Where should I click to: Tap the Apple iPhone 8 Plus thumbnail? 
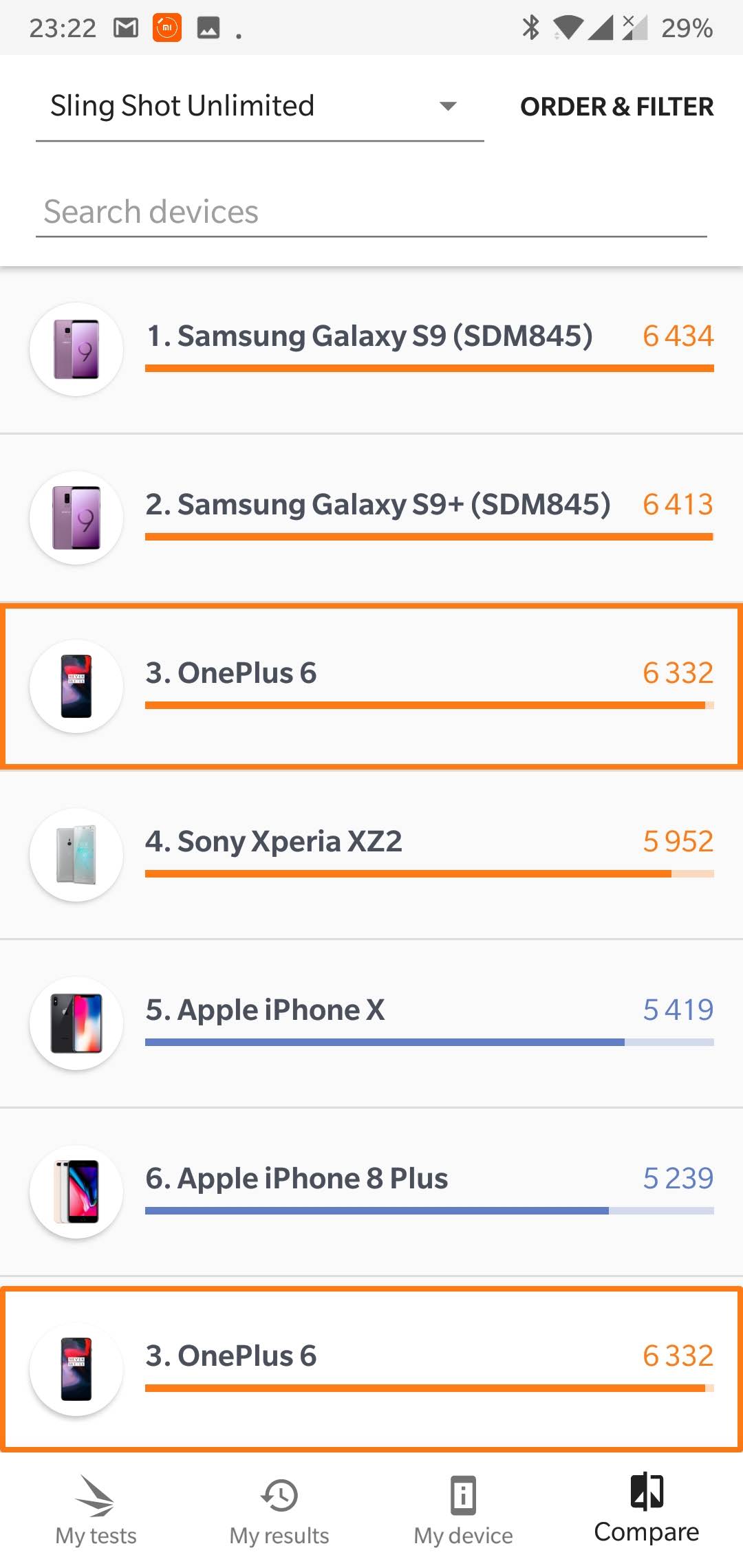pyautogui.click(x=76, y=1192)
